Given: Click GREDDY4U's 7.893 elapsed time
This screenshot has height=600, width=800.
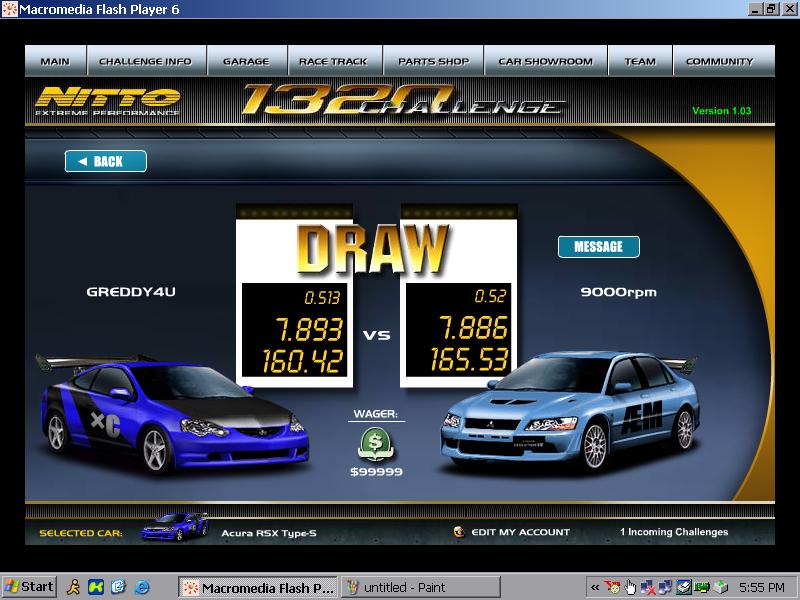Looking at the screenshot, I should (x=309, y=329).
